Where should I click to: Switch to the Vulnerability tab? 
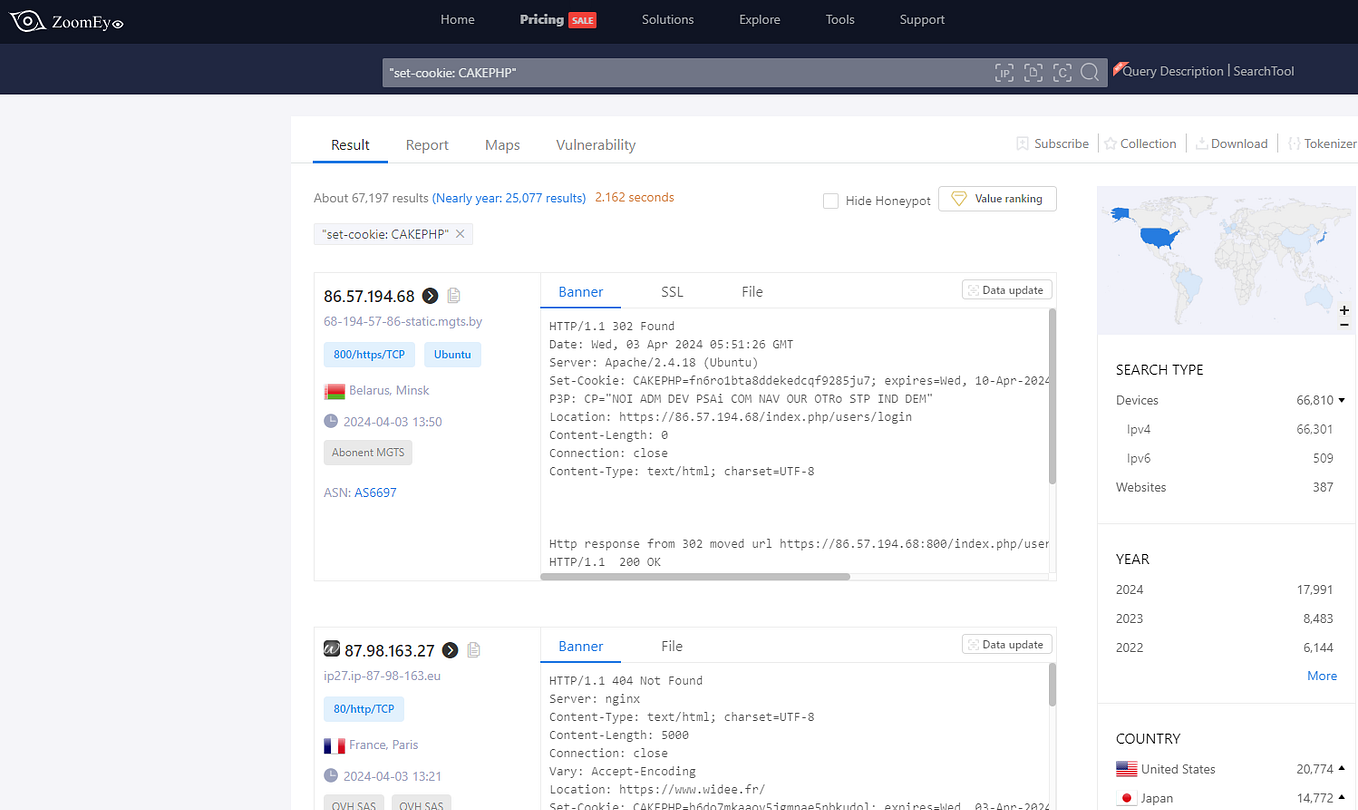[x=595, y=145]
